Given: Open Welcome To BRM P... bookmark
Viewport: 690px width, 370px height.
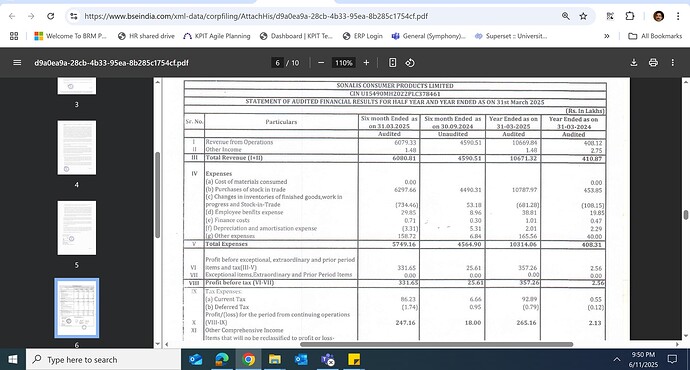Looking at the screenshot, I should click(x=70, y=36).
